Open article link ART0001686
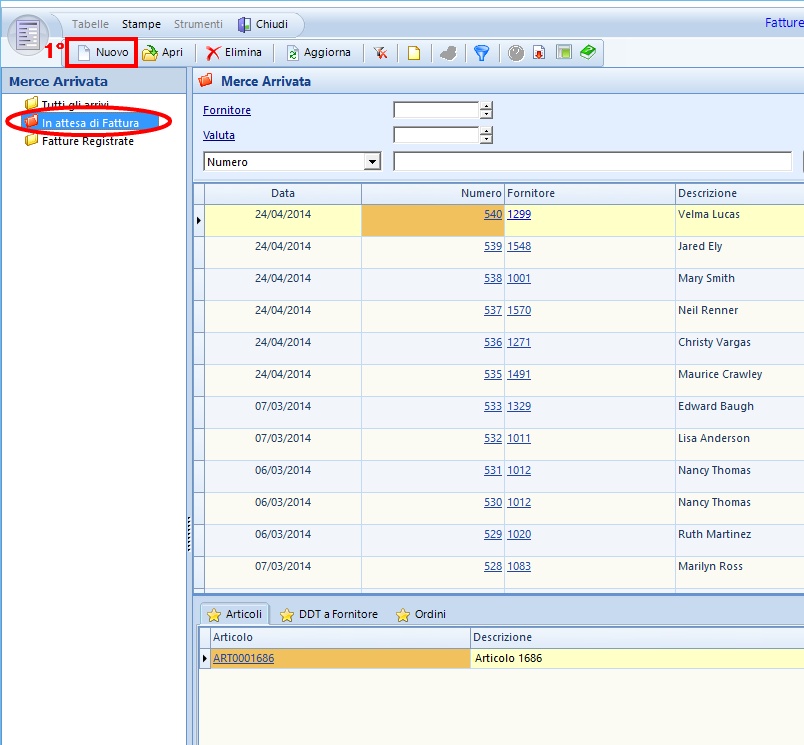The image size is (804, 745). [243, 658]
